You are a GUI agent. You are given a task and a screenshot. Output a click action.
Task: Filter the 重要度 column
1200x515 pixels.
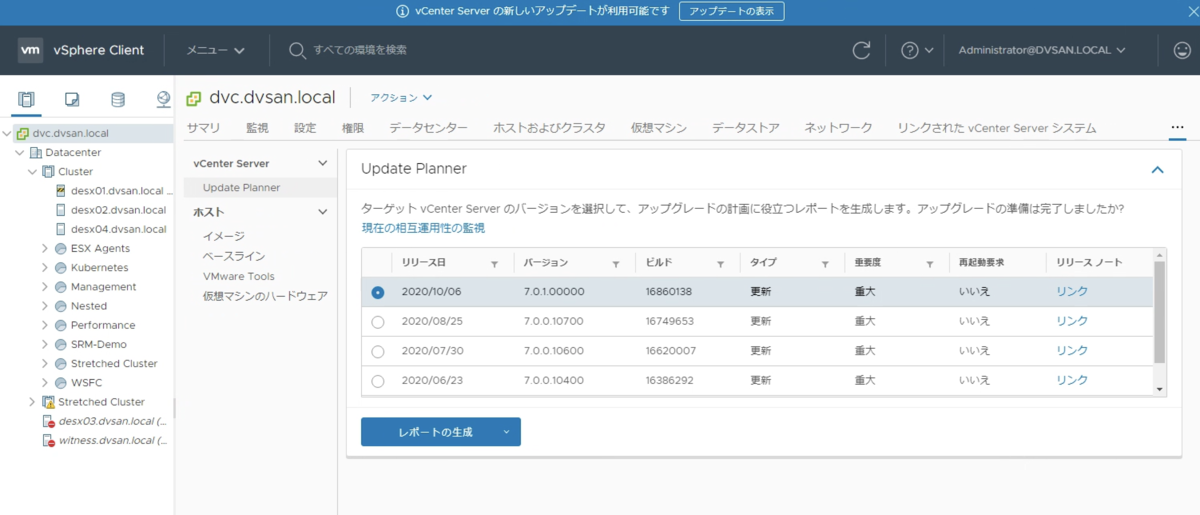(929, 264)
